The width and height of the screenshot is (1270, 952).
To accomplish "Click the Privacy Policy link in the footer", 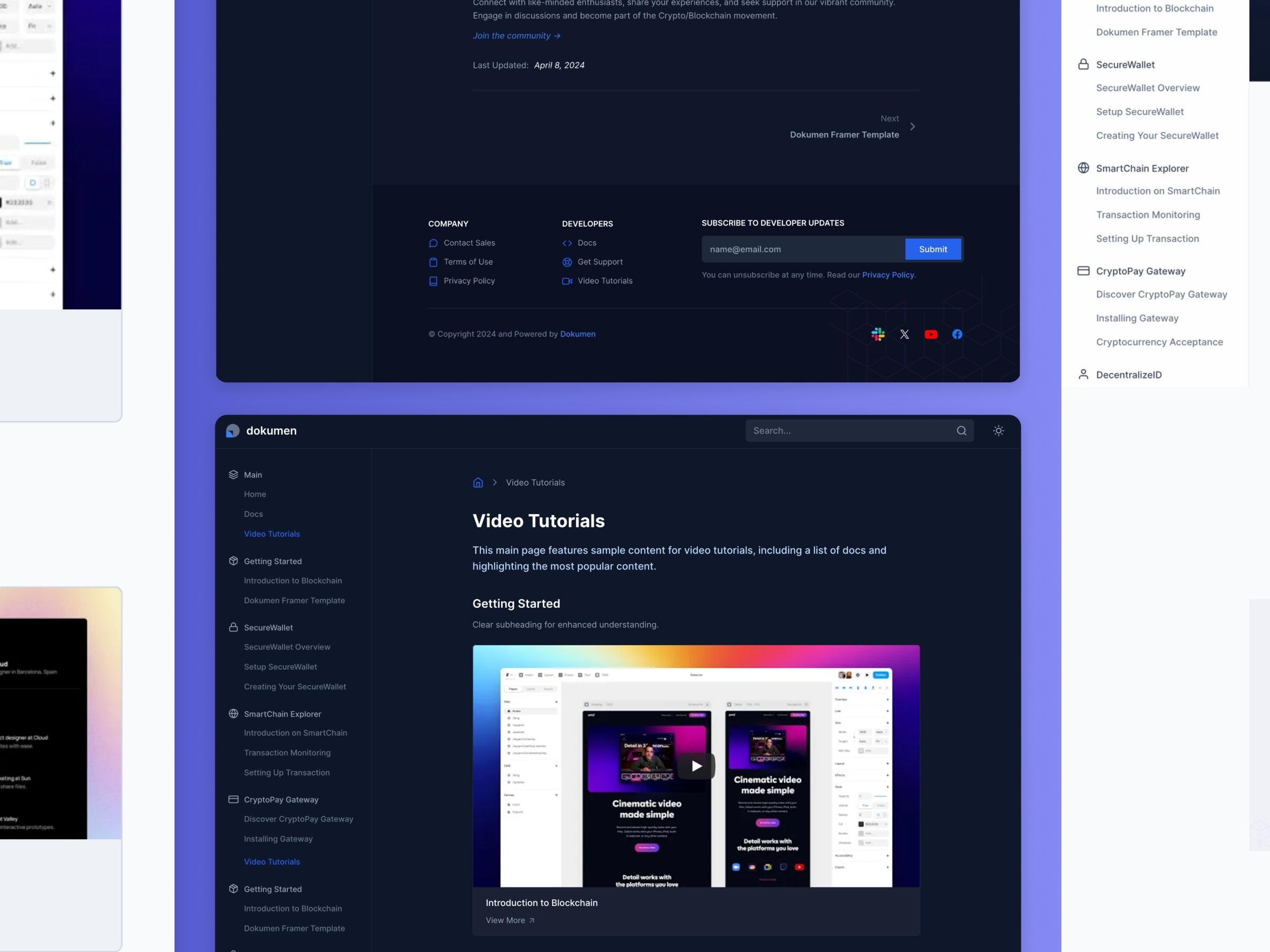I will click(x=469, y=281).
